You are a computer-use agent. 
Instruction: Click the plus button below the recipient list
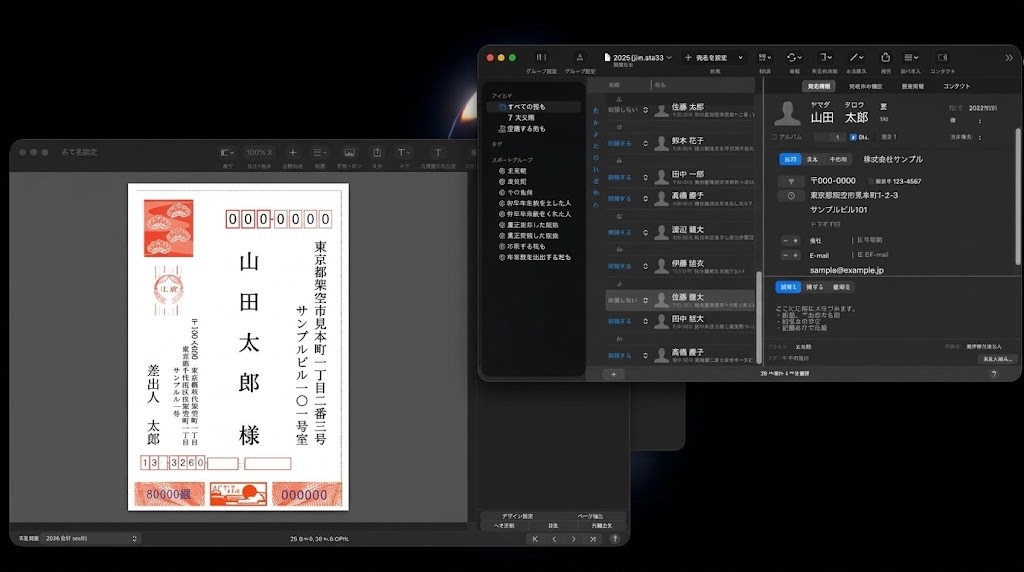(613, 374)
